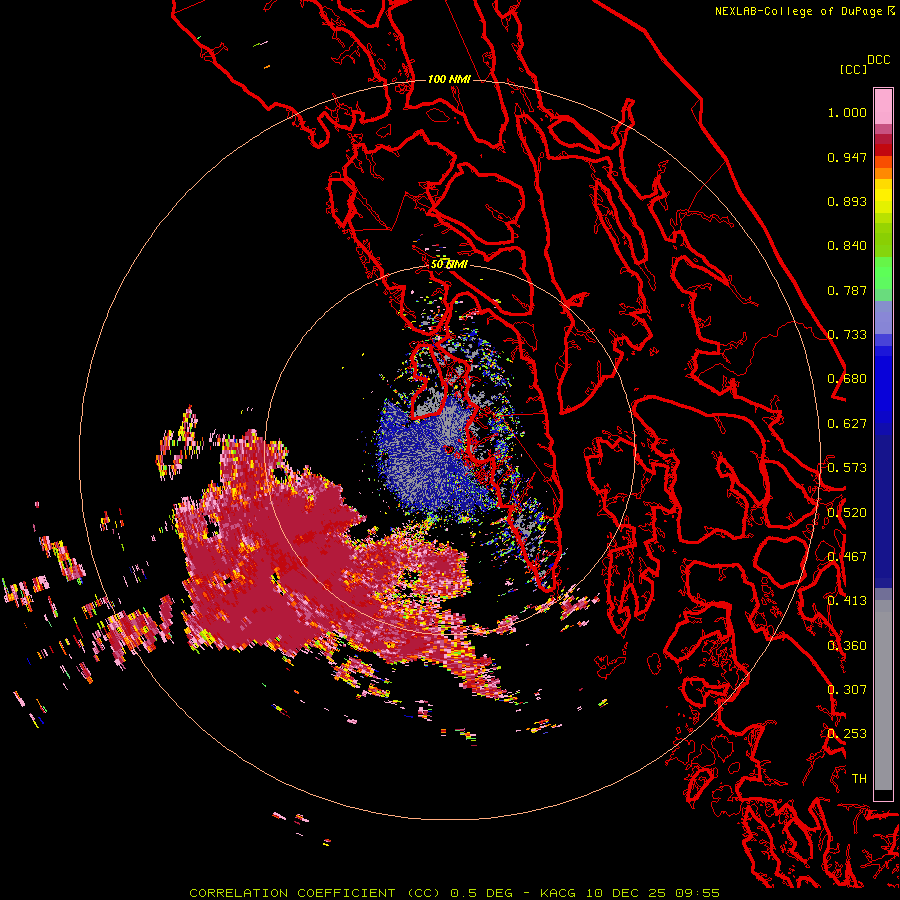Click the 1.000 value on the color scale
Image resolution: width=900 pixels, height=900 pixels.
[847, 112]
